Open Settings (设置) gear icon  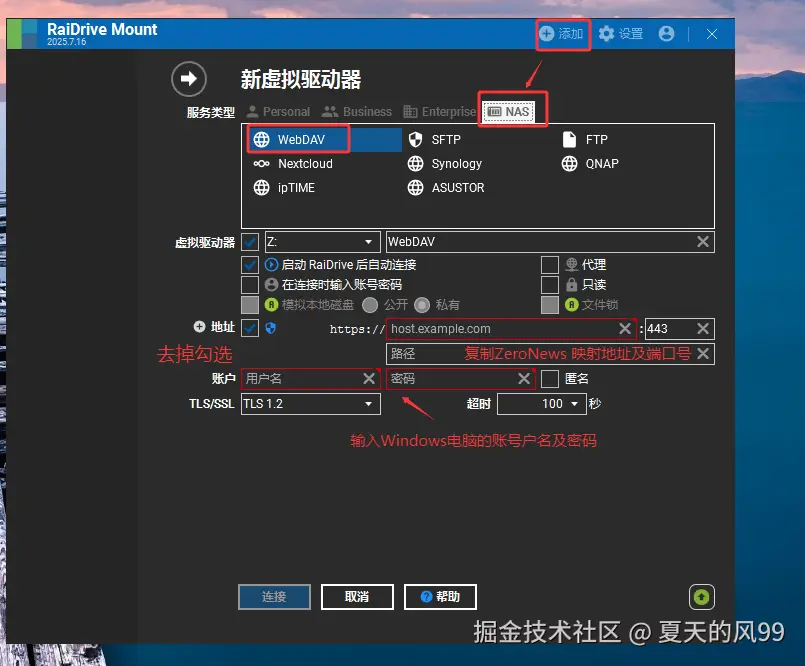point(606,34)
